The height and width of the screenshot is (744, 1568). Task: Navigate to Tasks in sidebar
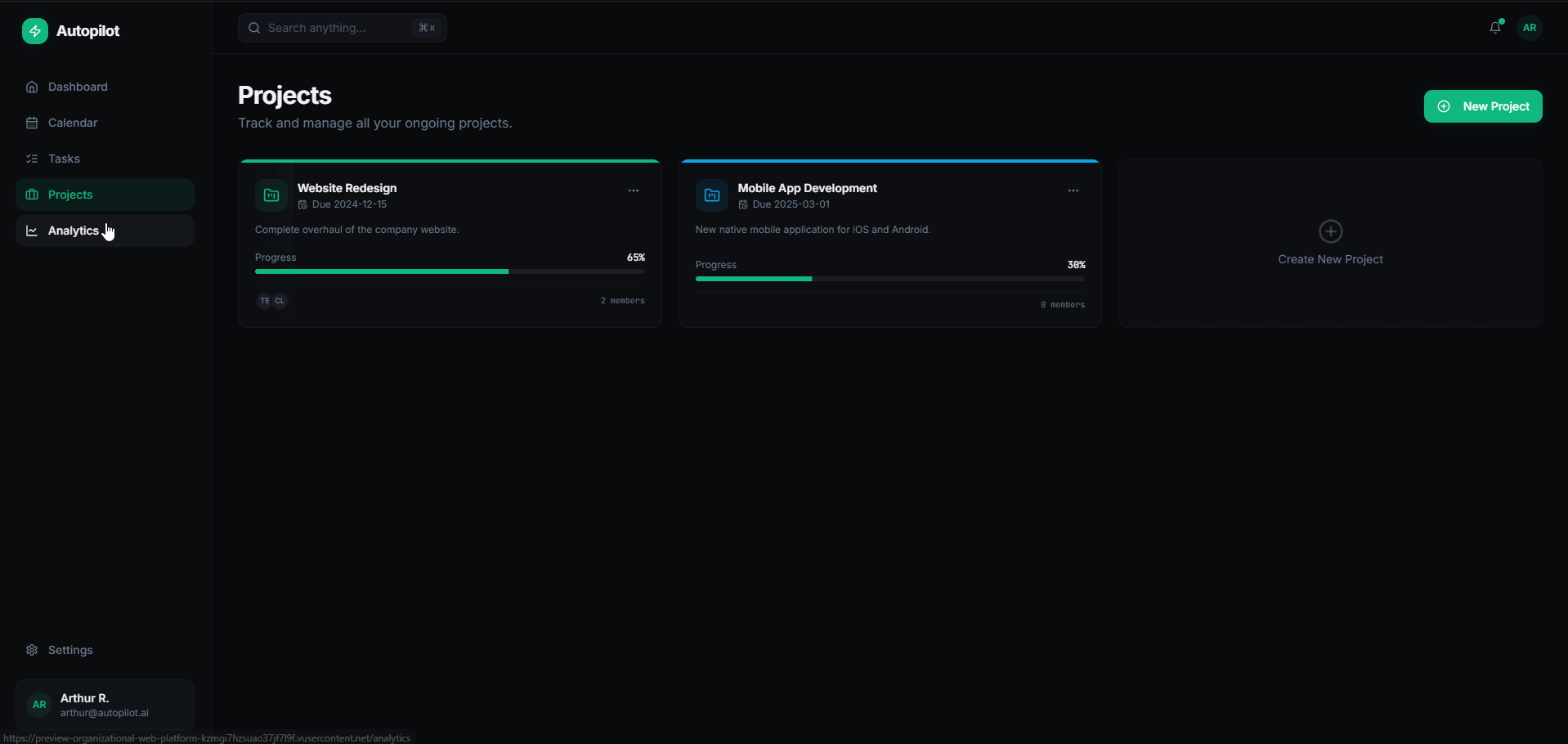click(64, 159)
